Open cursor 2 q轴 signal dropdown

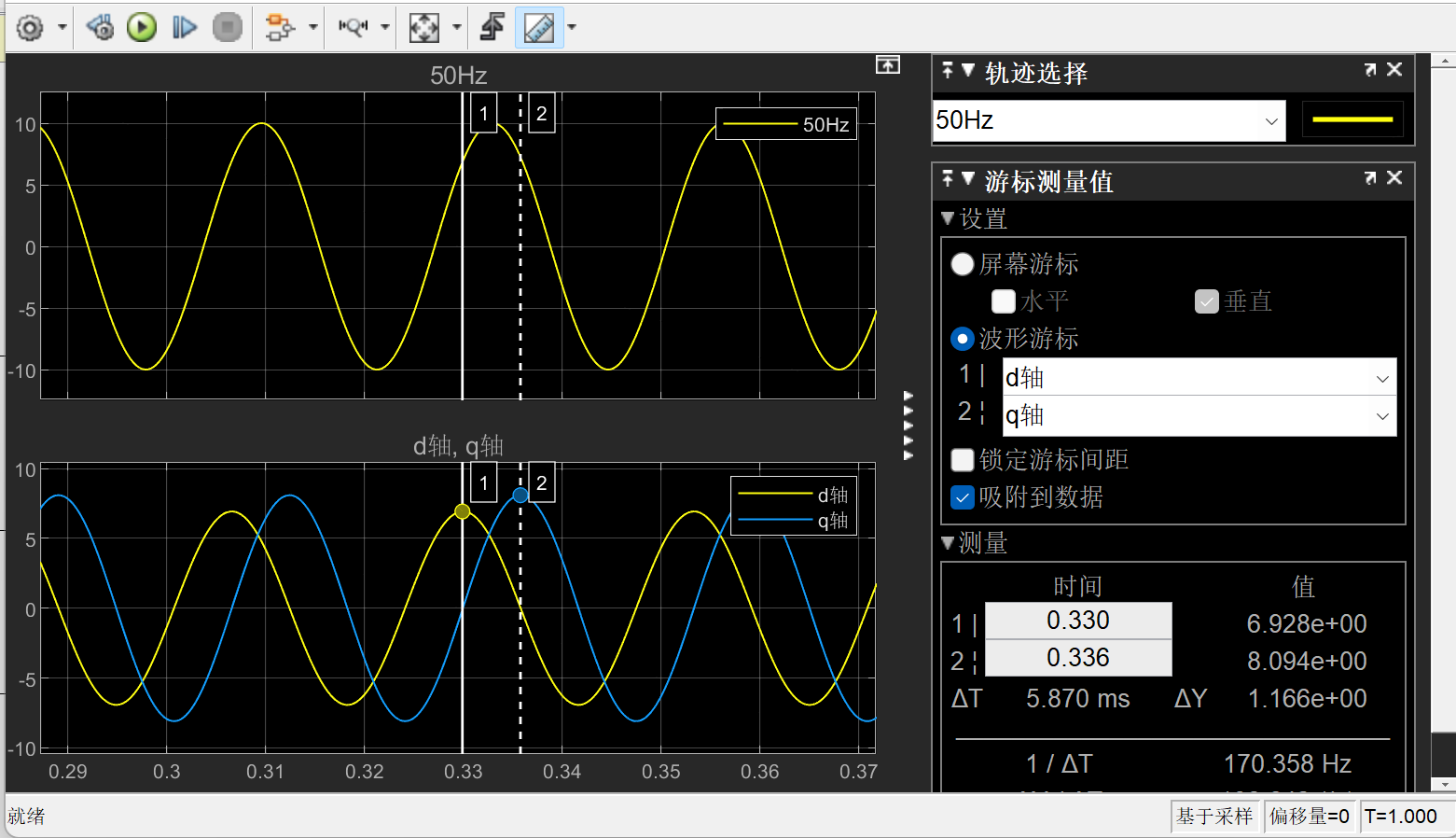pyautogui.click(x=1199, y=416)
